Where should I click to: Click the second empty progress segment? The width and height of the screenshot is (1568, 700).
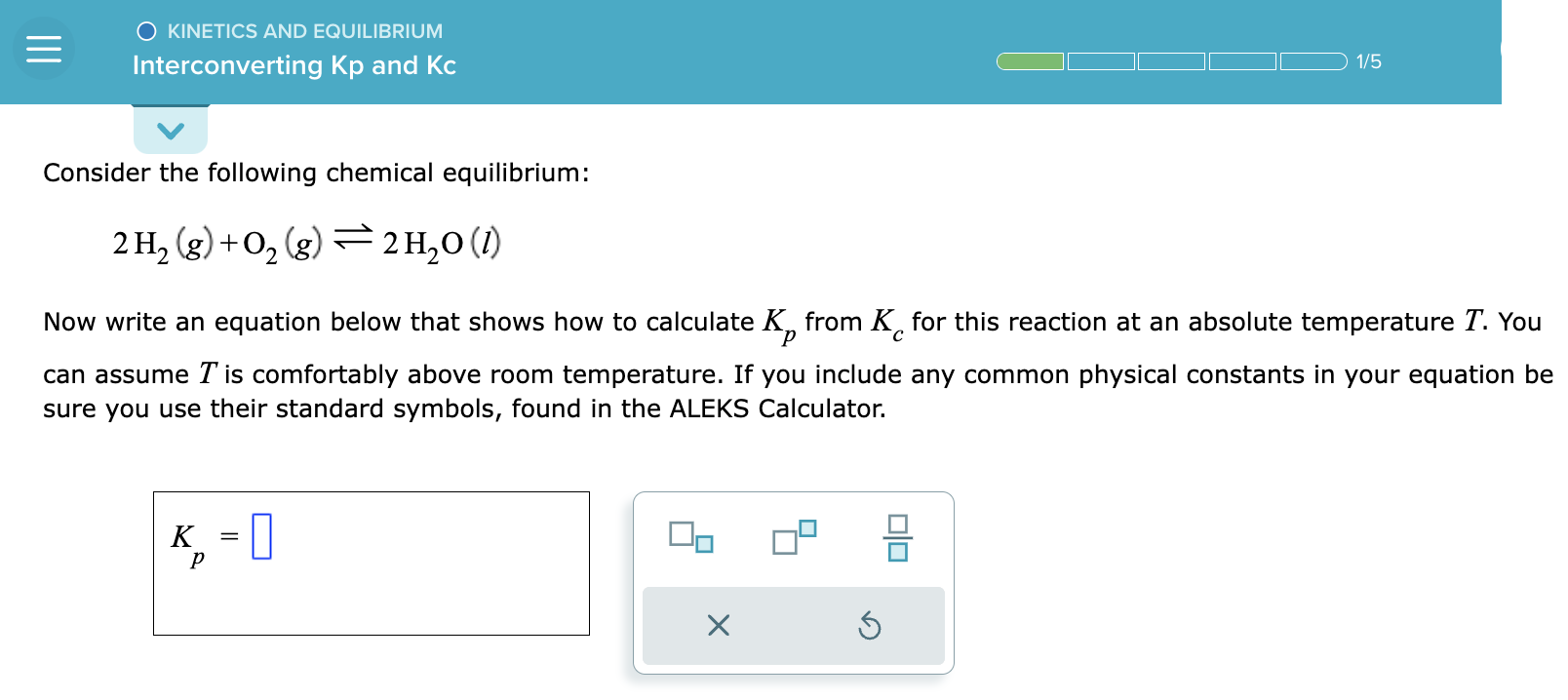point(1102,60)
